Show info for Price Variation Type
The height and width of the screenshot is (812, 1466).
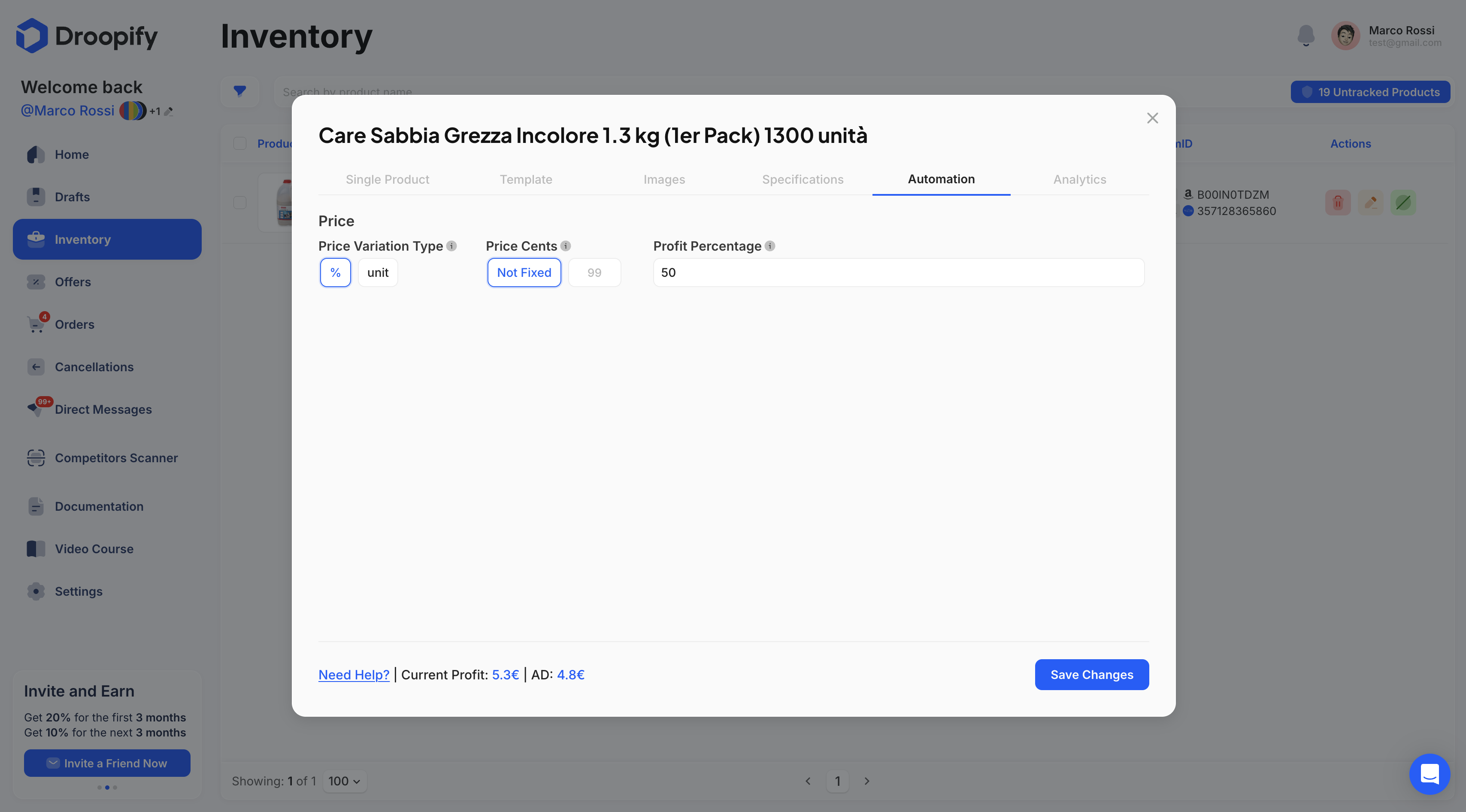tap(451, 246)
